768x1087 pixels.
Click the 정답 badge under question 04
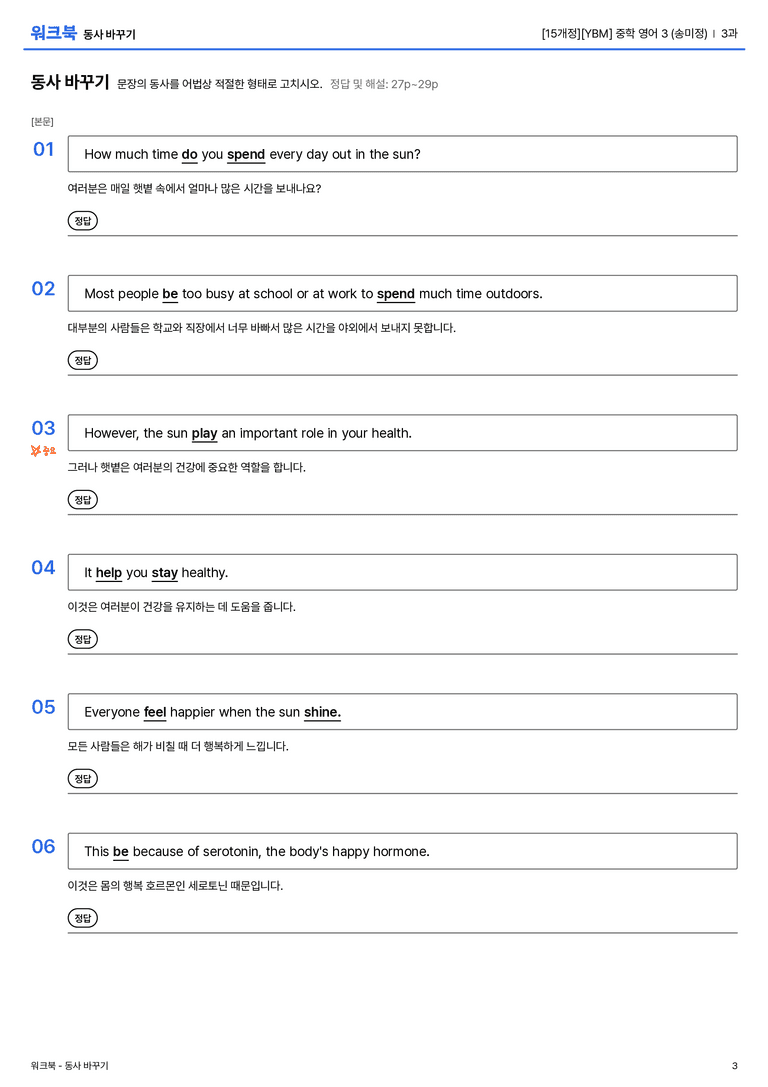point(82,638)
